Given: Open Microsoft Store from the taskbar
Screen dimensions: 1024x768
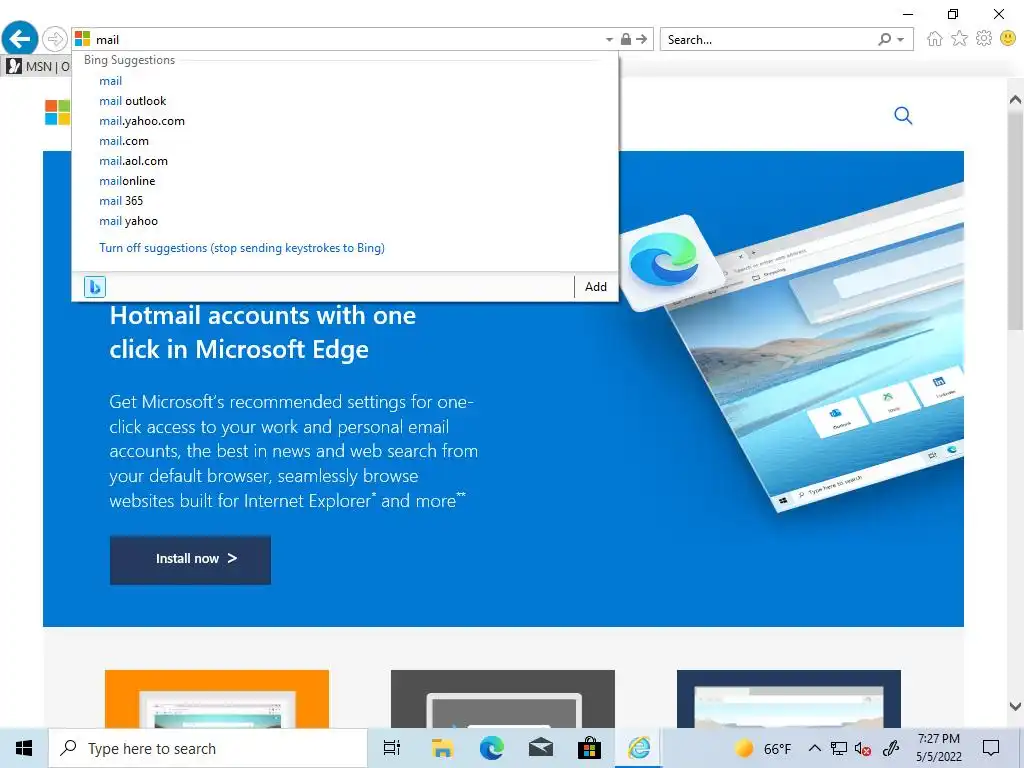Looking at the screenshot, I should click(589, 748).
